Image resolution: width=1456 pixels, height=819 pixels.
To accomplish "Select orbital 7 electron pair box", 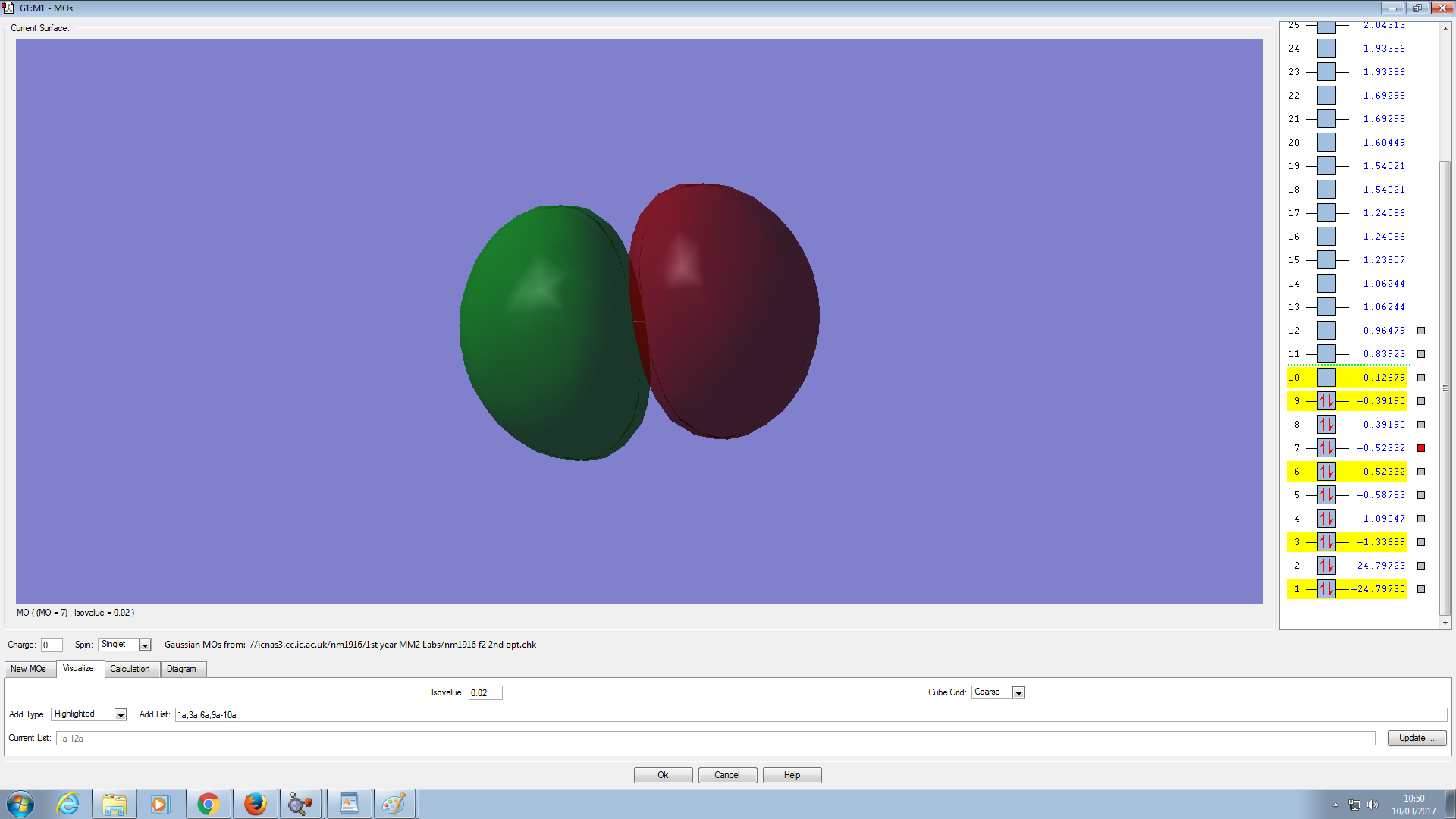I will (x=1326, y=448).
